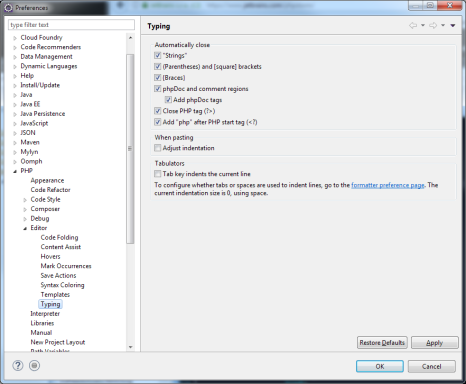Viewport: 466px width, 384px height.
Task: Select JavaScript preferences entry
Action: pyautogui.click(x=34, y=123)
